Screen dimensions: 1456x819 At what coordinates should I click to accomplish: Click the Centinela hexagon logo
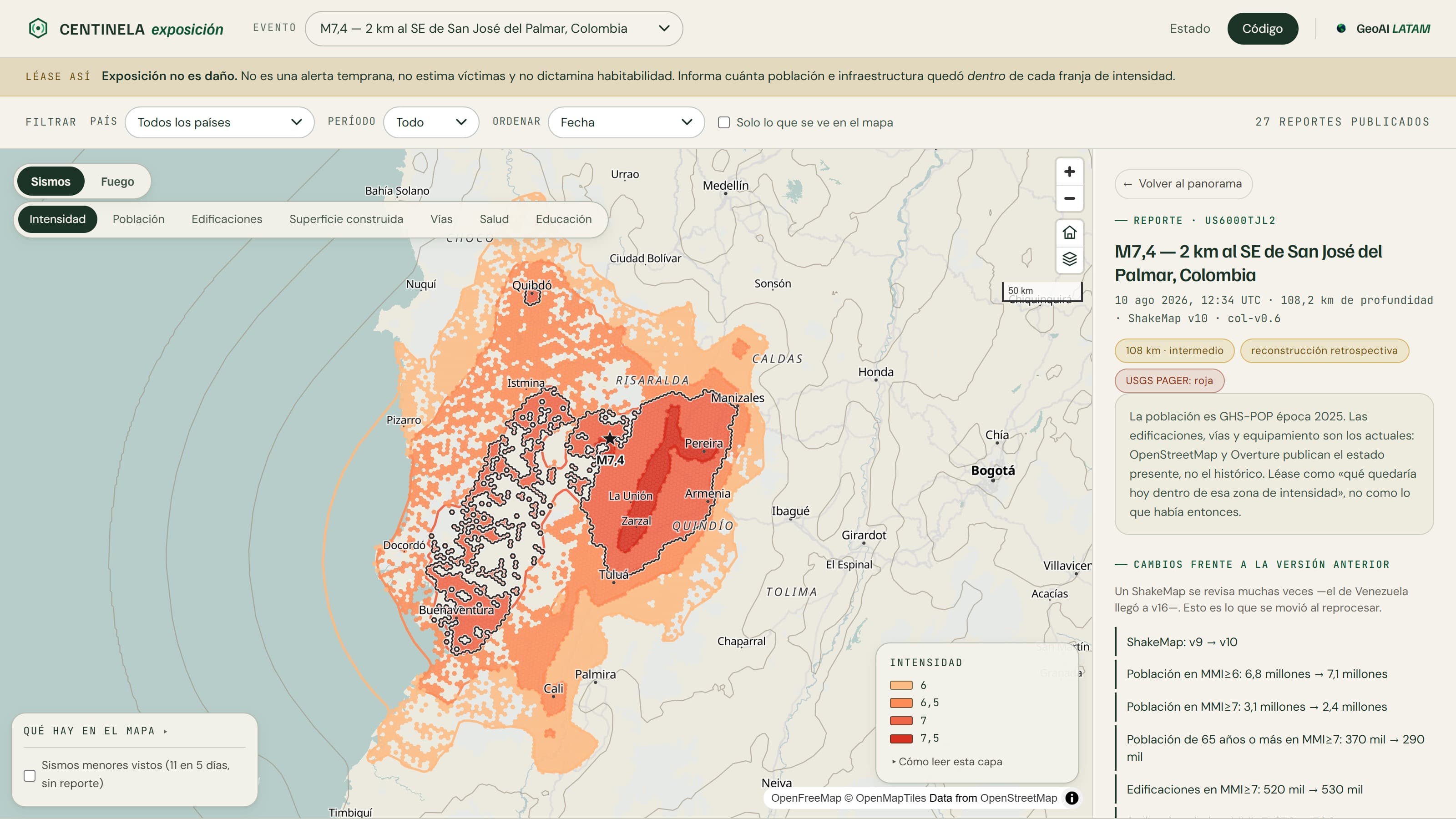[38, 28]
